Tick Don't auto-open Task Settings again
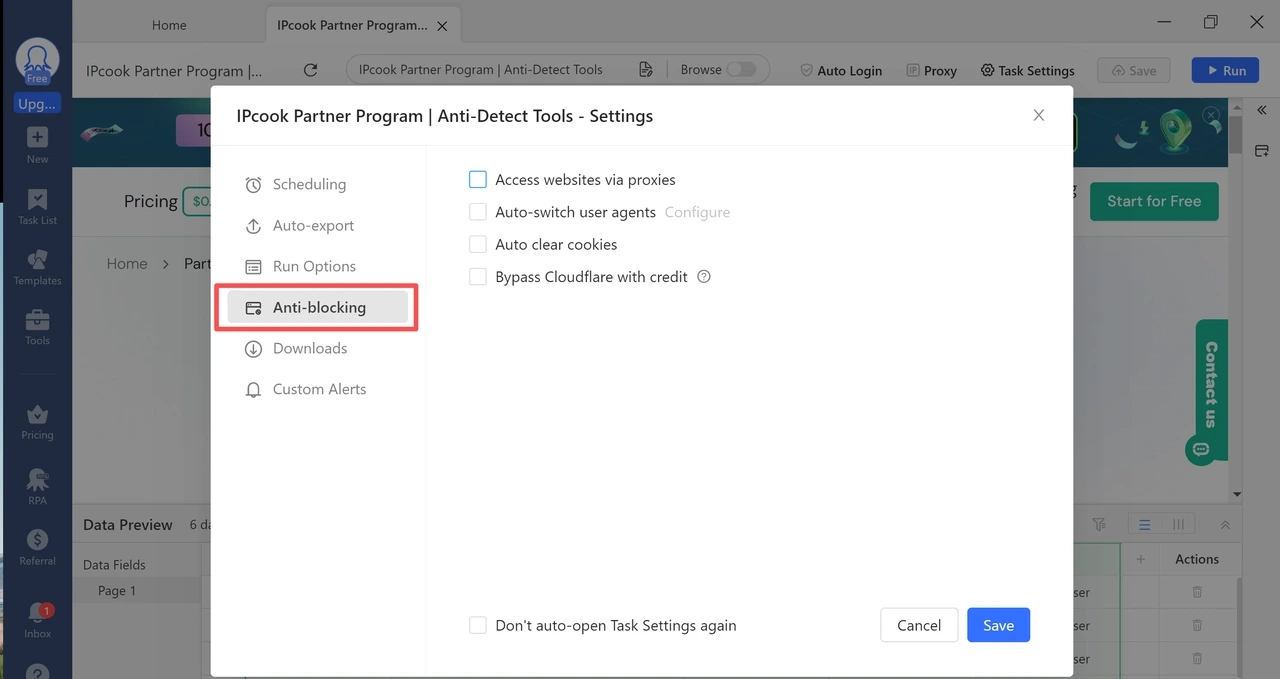This screenshot has width=1280, height=679. coord(478,626)
